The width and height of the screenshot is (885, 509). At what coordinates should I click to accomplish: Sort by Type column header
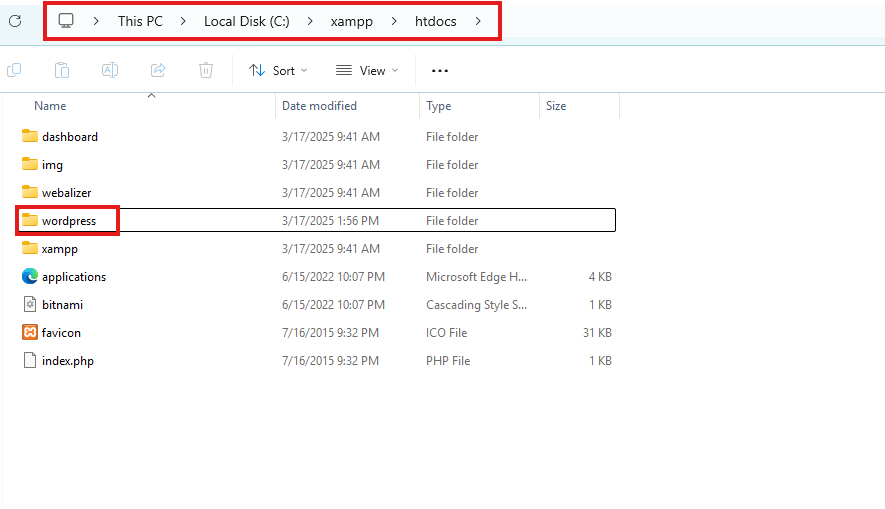click(439, 106)
